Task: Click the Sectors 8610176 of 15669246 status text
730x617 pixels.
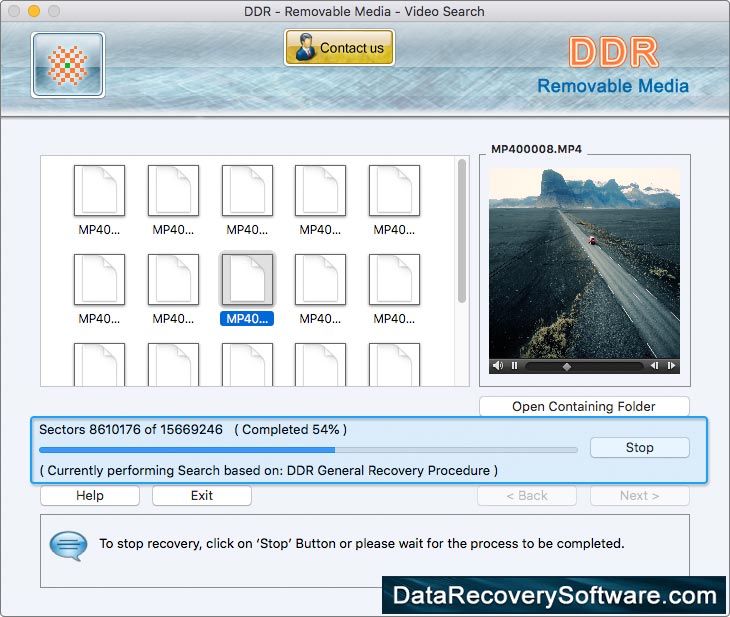Action: (x=131, y=429)
